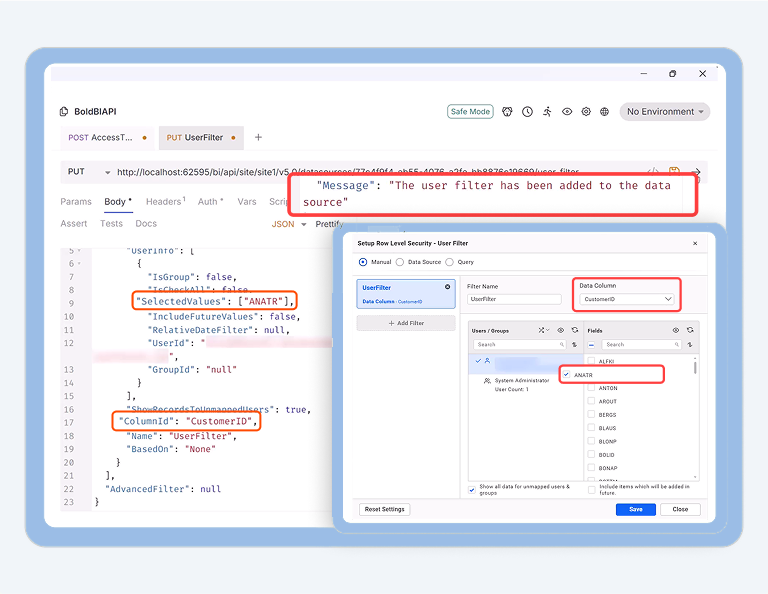The width and height of the screenshot is (768, 594).
Task: Click the BoldBIAPI collection icon
Action: tap(64, 112)
